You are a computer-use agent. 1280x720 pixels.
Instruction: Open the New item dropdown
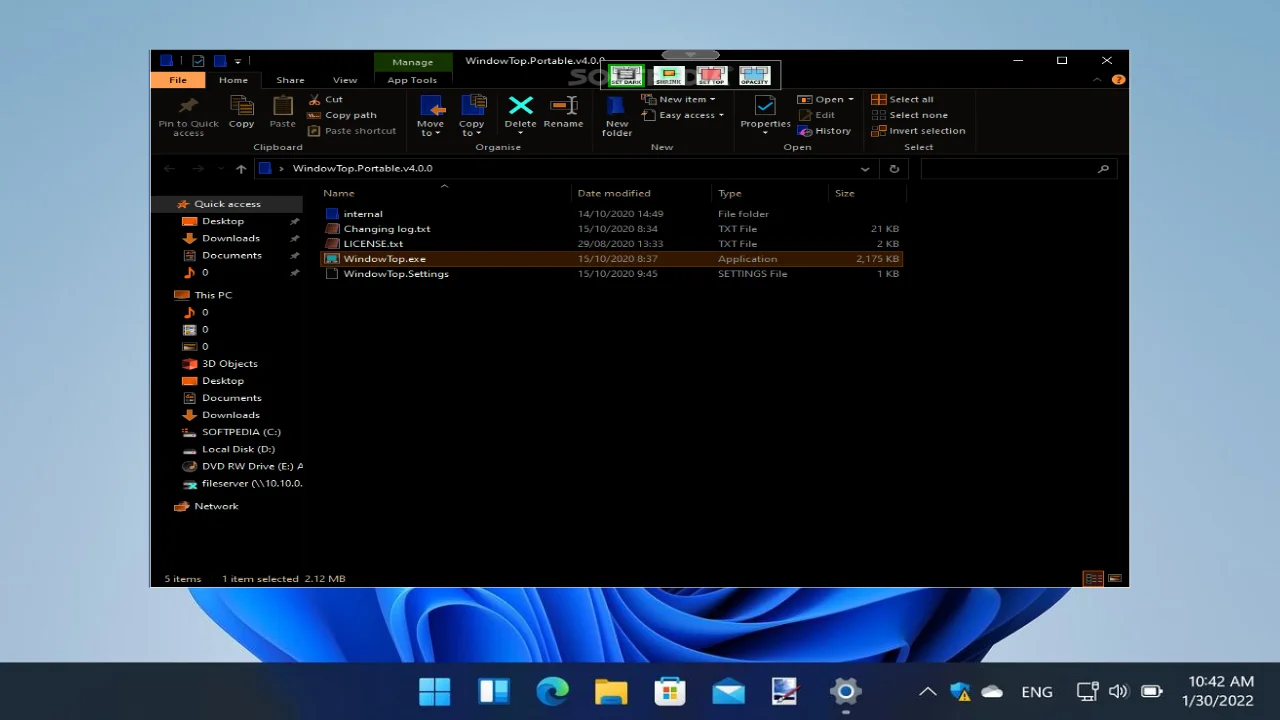click(678, 99)
